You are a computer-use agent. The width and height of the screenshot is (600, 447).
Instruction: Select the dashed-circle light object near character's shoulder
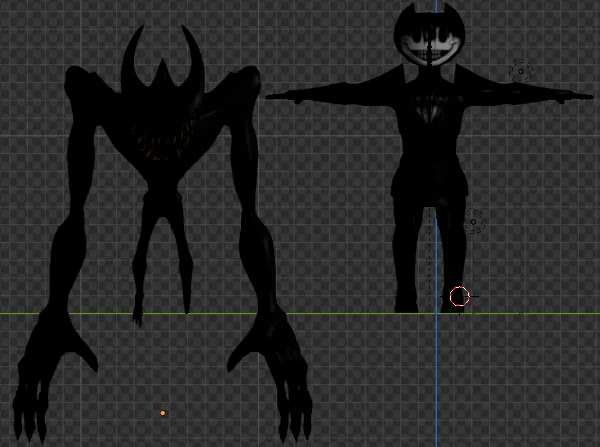521,71
